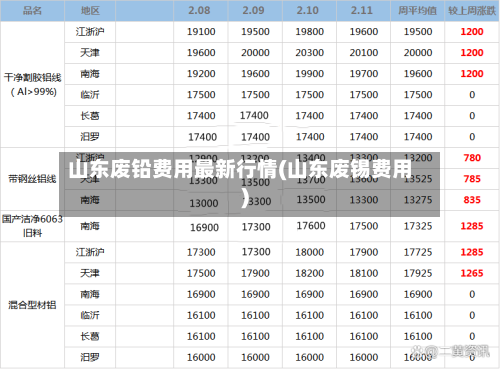This screenshot has width=500, height=369.
Task: Click the 20100 price cell
Action: (364, 53)
